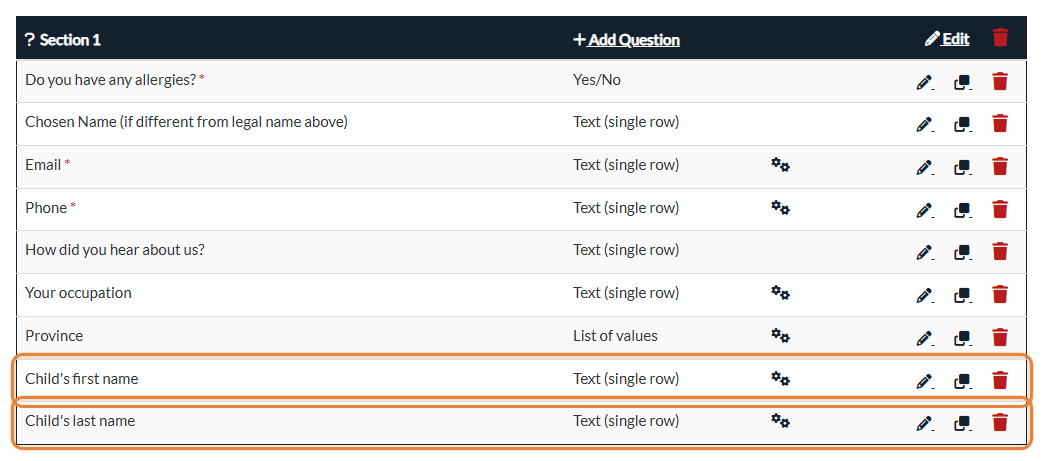
Task: Duplicate 'How did you hear about us?' question
Action: (962, 253)
